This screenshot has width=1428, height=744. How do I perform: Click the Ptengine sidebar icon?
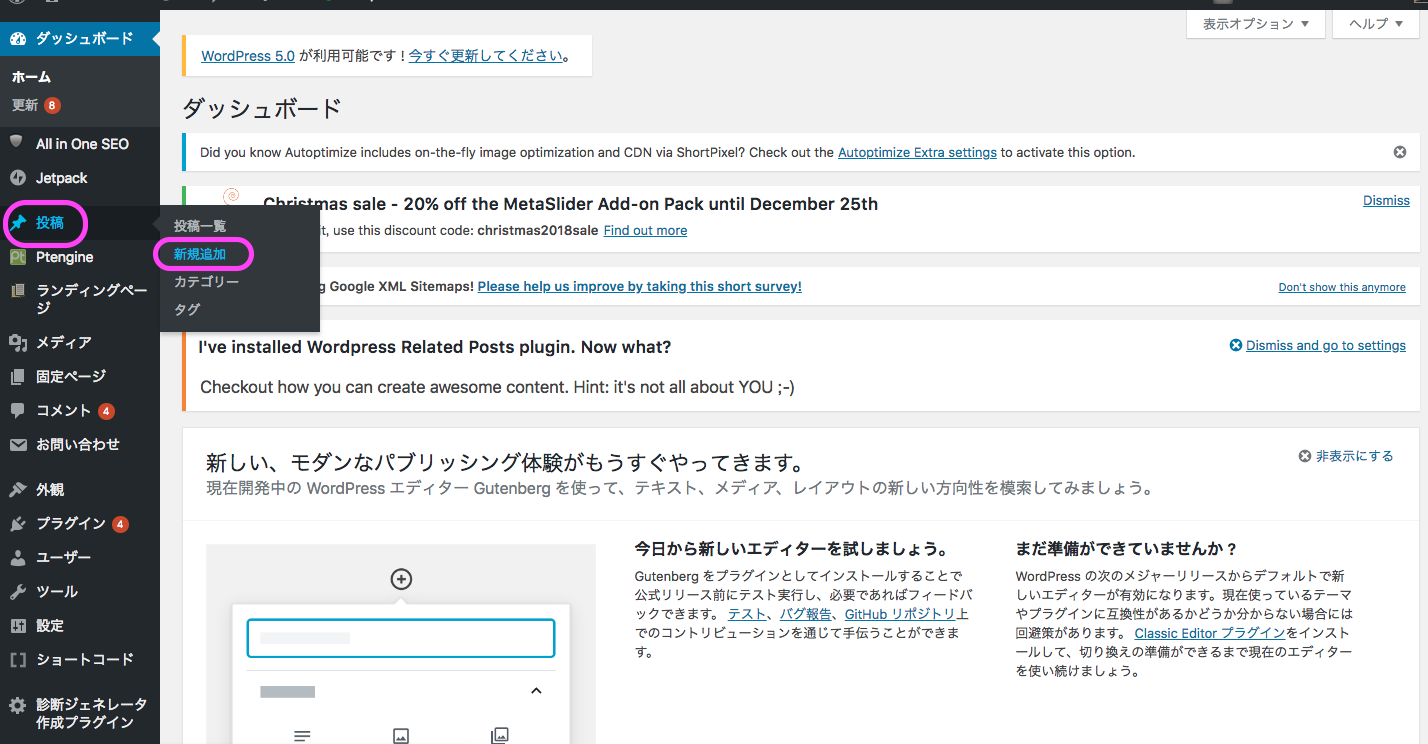[x=17, y=257]
